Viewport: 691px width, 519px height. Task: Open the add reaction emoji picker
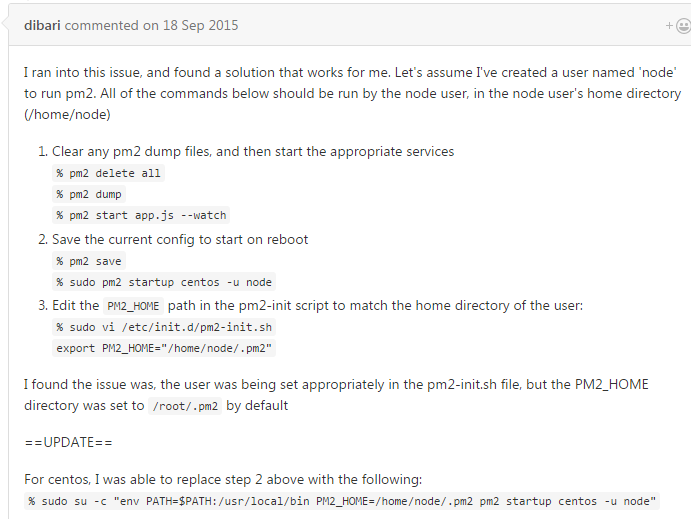pyautogui.click(x=676, y=26)
